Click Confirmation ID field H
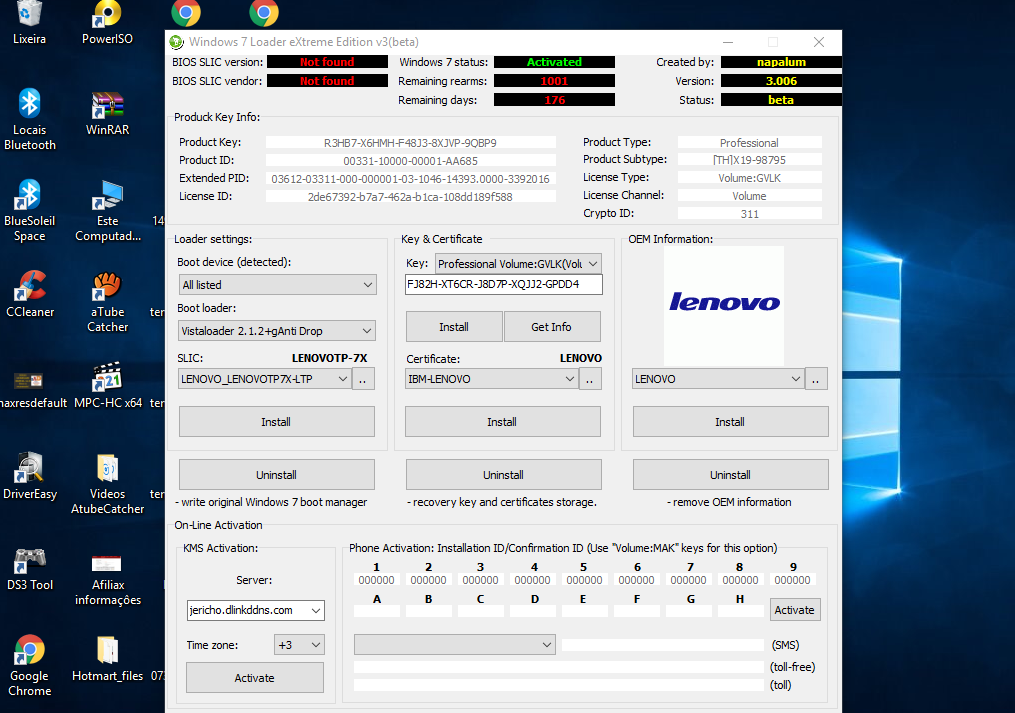The image size is (1015, 713). click(741, 611)
